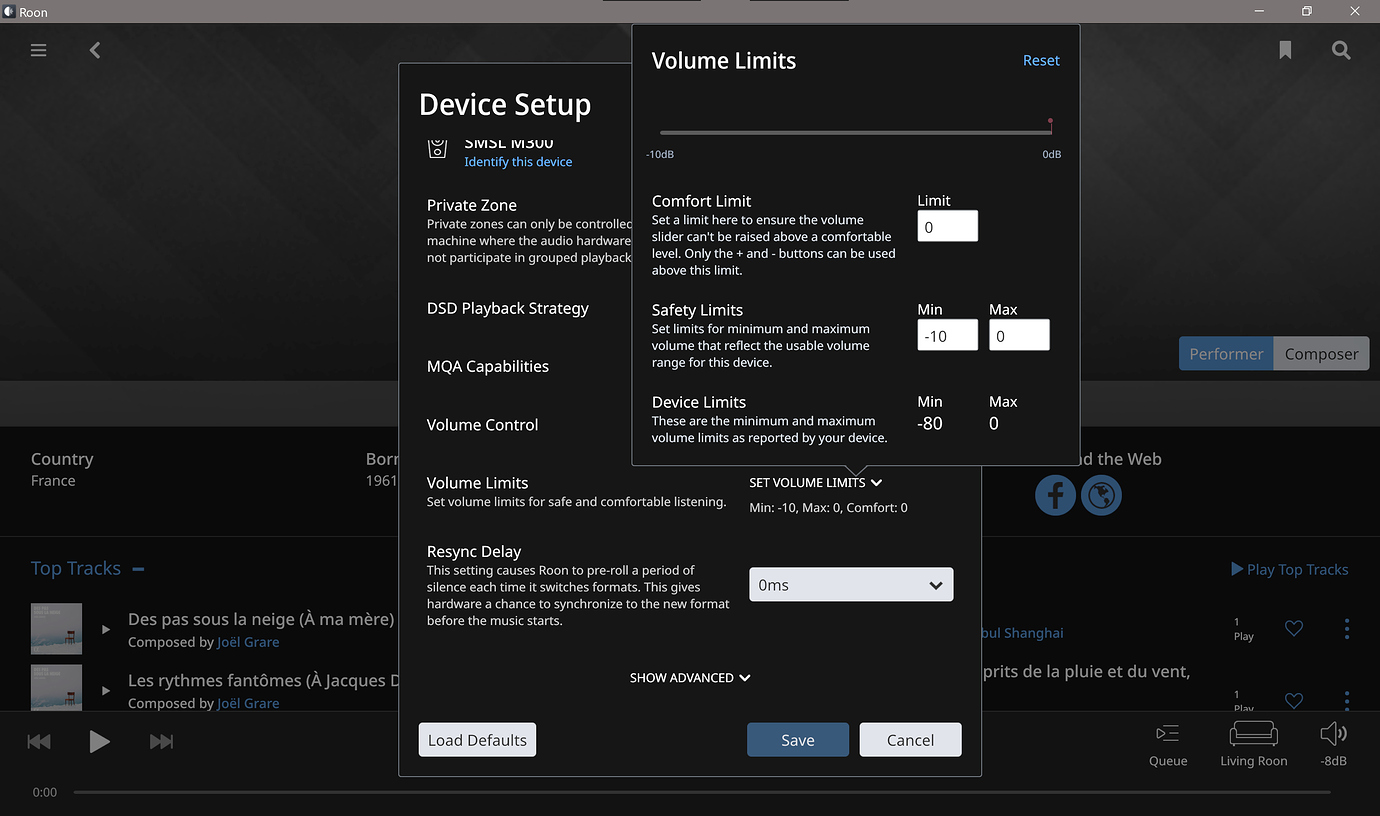Navigate back using the back arrow
The image size is (1380, 816).
coord(95,50)
